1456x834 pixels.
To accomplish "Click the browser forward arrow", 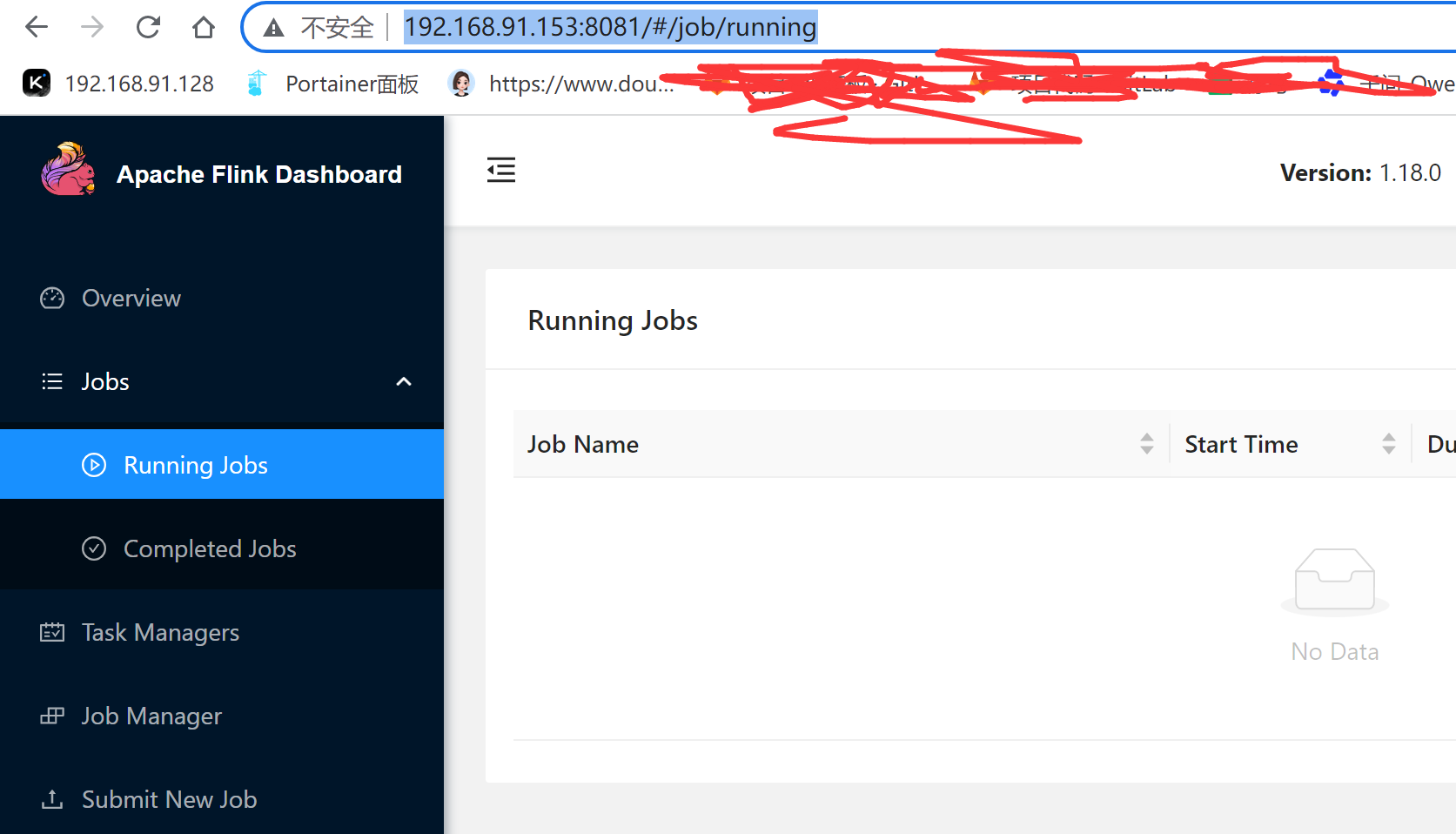I will click(x=91, y=28).
